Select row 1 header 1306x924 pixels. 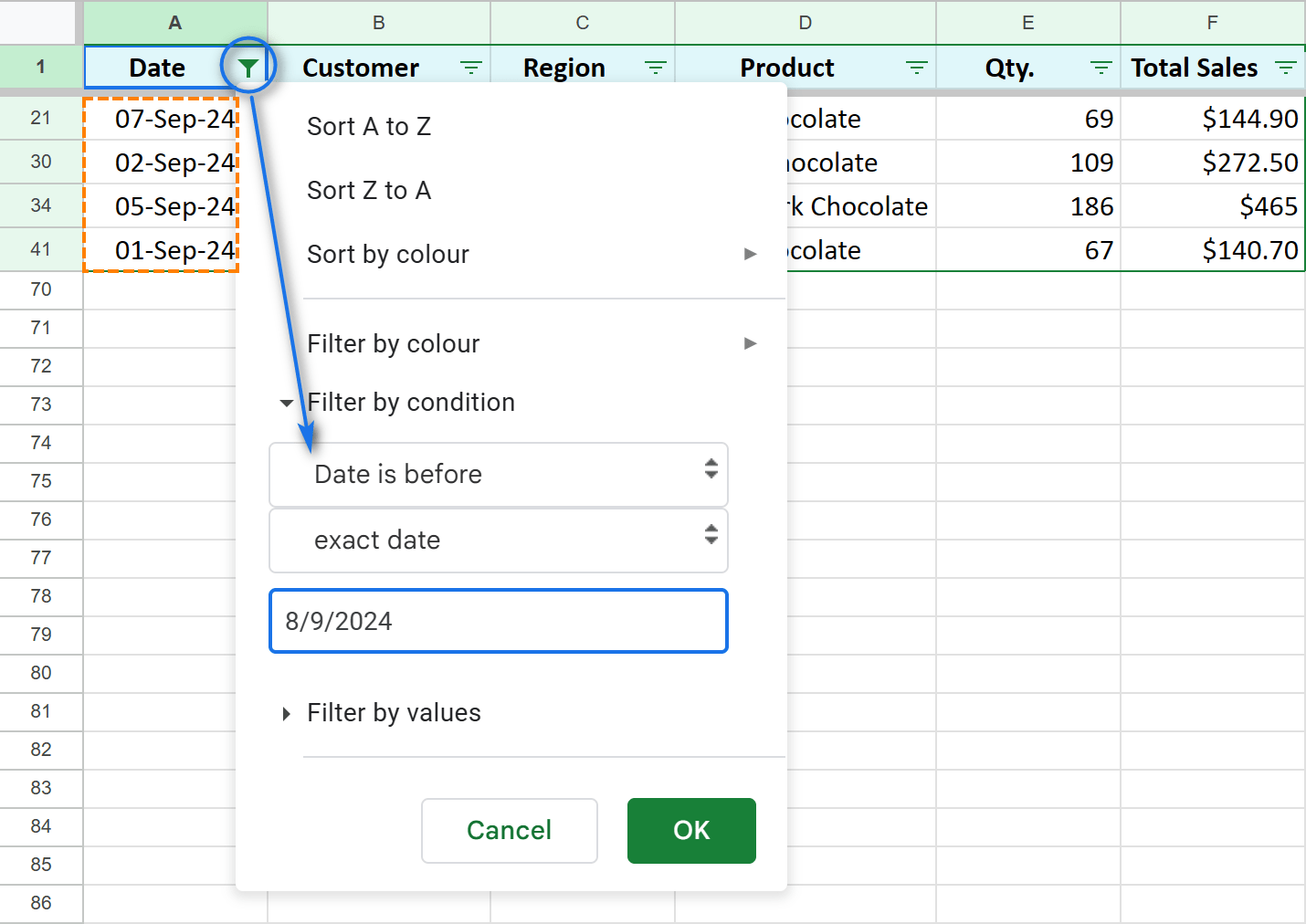pos(41,67)
